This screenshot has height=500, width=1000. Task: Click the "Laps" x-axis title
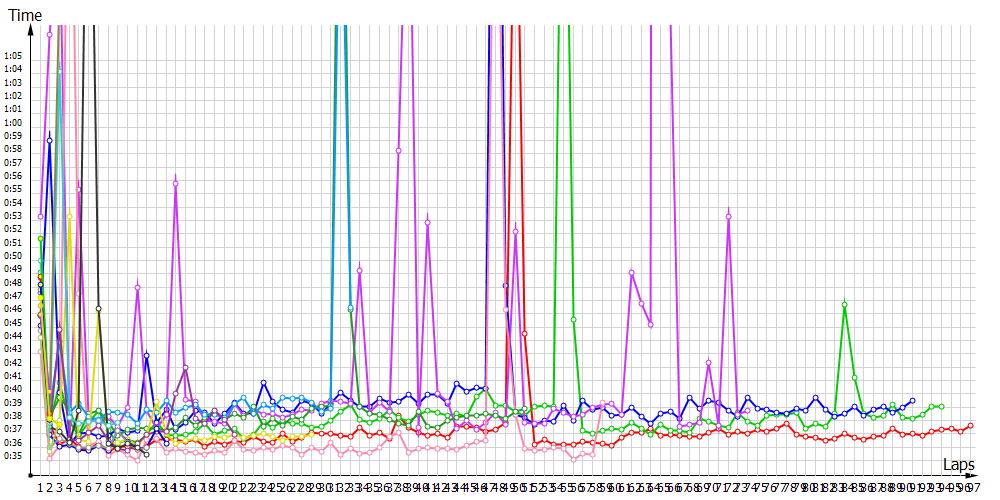(958, 465)
